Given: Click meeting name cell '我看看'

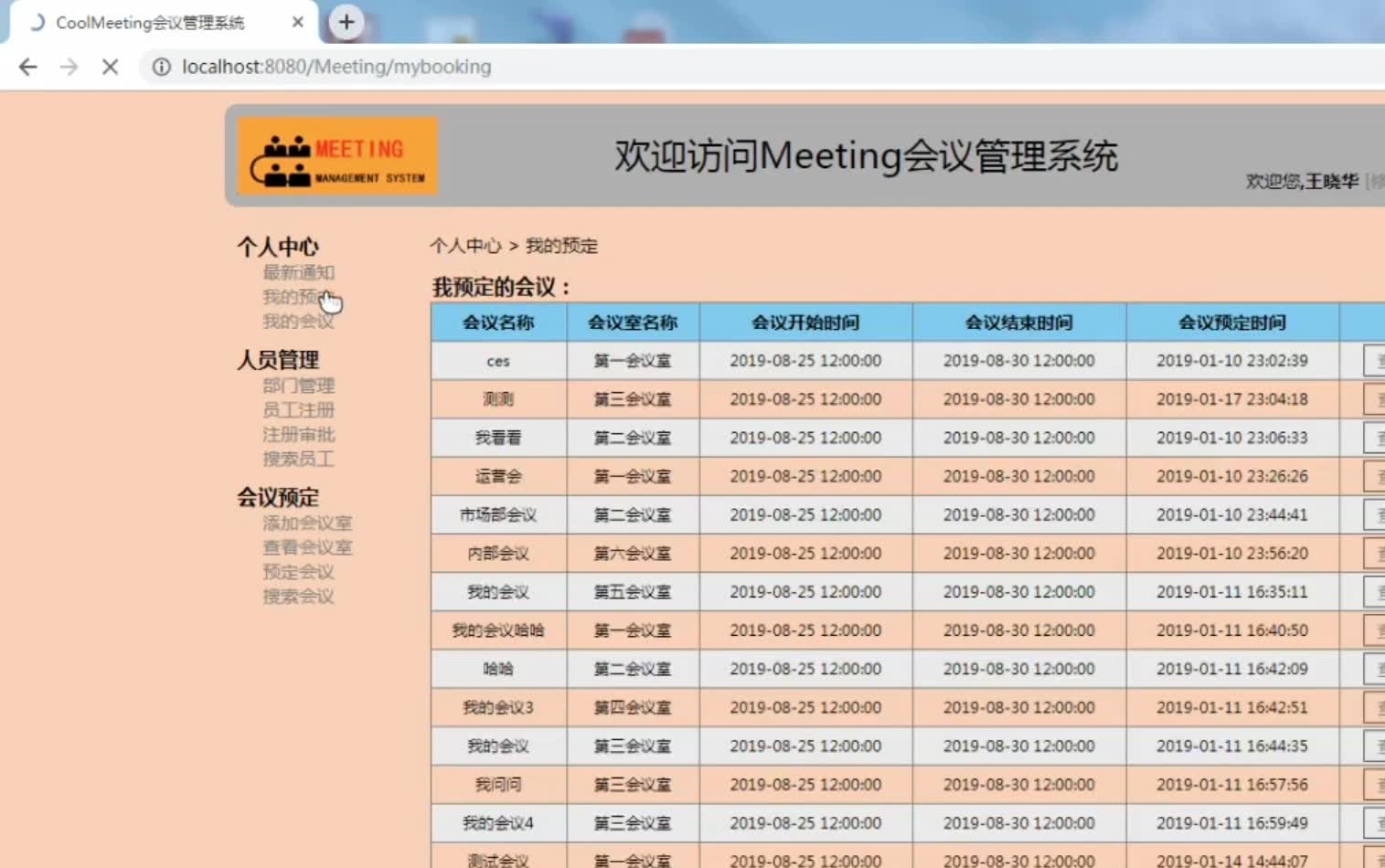Looking at the screenshot, I should 498,438.
